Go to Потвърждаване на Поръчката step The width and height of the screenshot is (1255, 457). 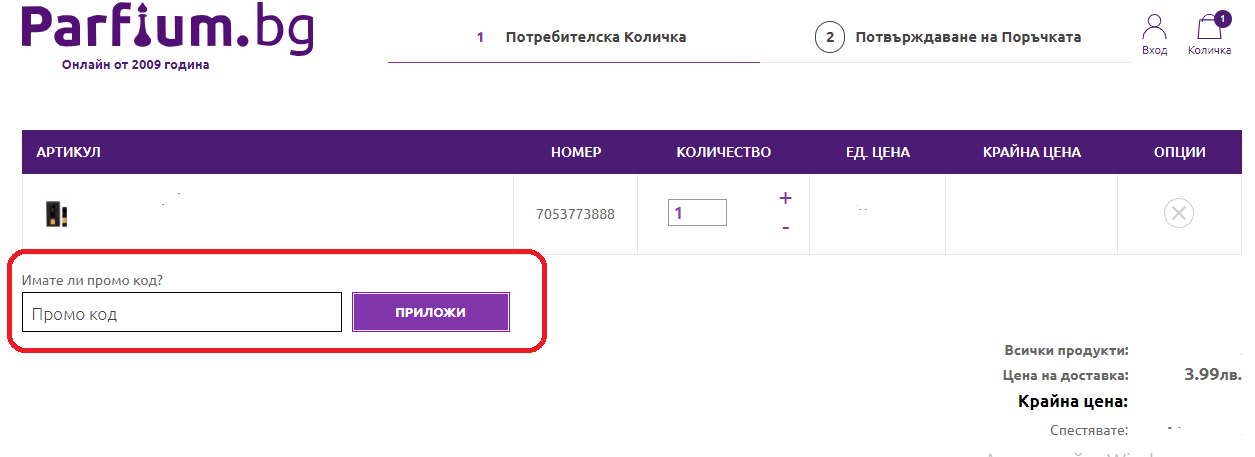pos(968,37)
